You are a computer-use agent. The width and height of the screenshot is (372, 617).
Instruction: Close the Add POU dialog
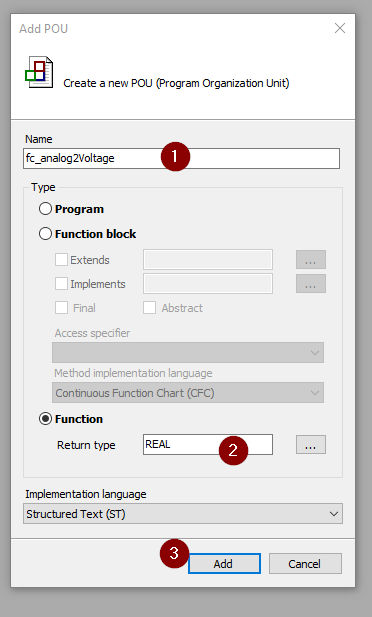340,28
